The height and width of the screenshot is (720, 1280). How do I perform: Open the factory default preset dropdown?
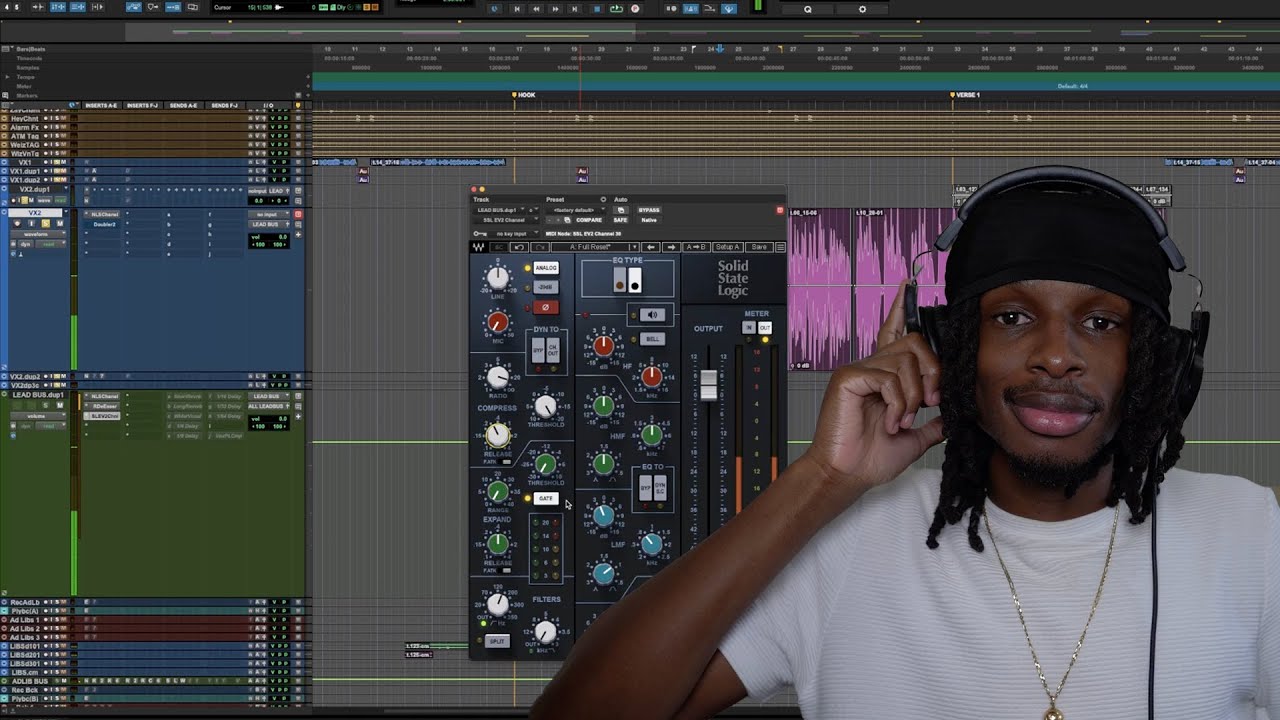(x=575, y=210)
